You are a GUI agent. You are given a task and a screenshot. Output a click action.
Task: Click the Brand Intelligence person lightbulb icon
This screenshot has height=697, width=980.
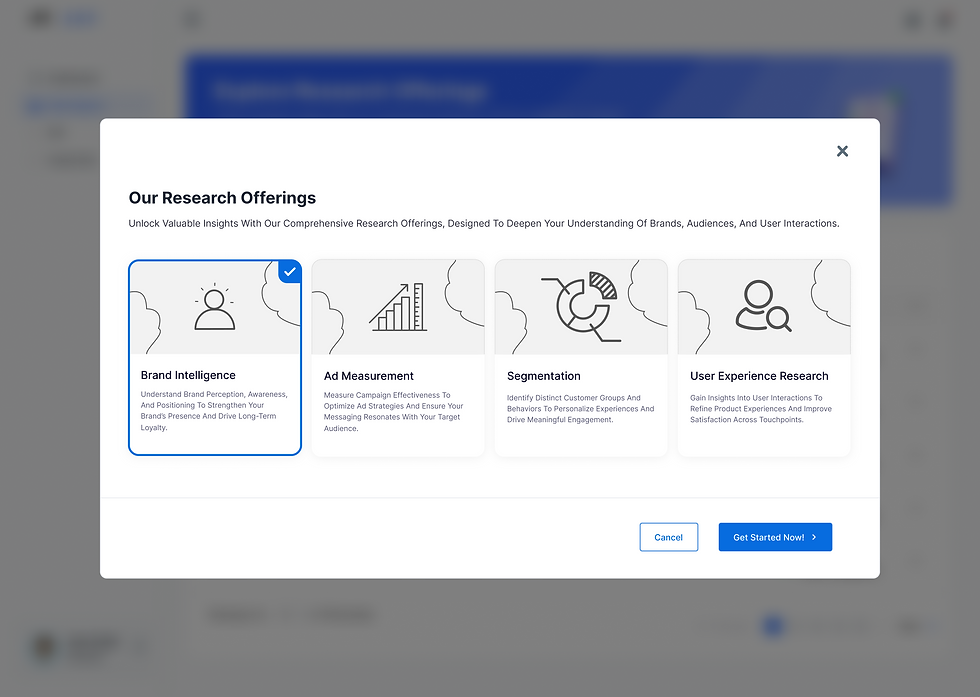214,306
